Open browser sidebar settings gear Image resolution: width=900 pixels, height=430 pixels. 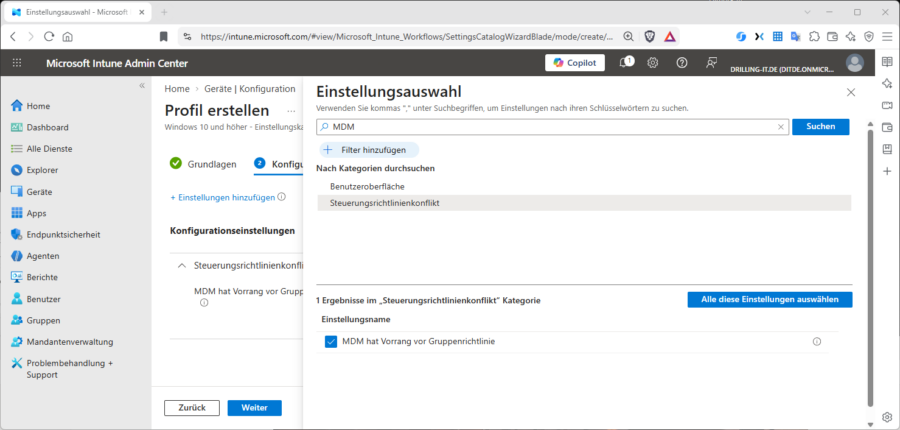coord(887,417)
